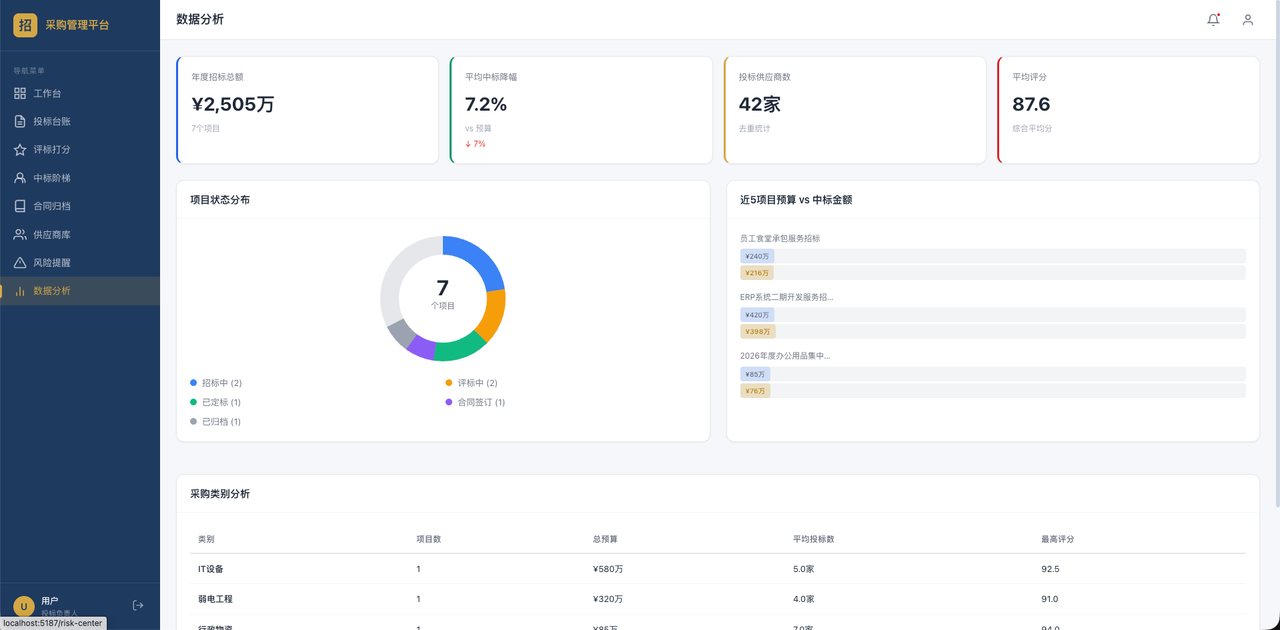Image resolution: width=1280 pixels, height=630 pixels.
Task: Toggle the 招标中 legend entry
Action: coord(216,383)
